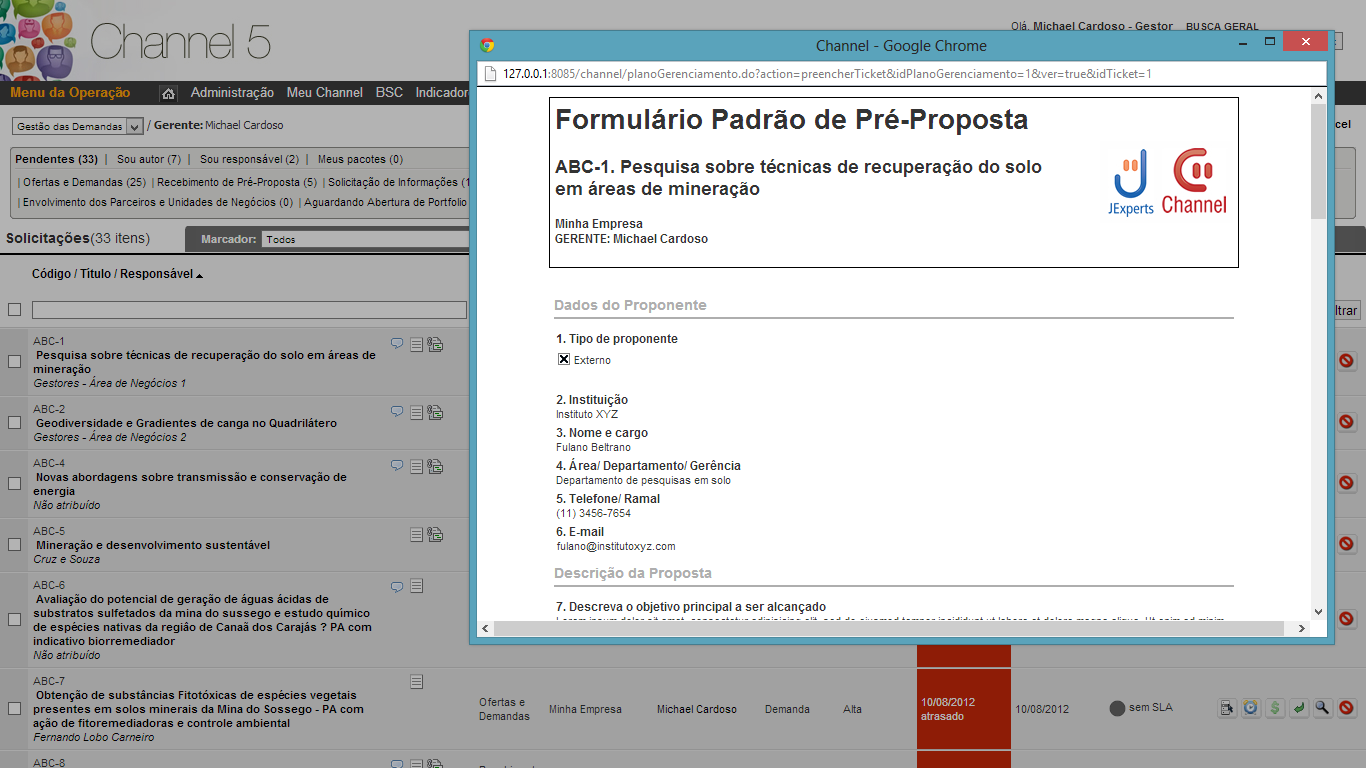Open attachments icon for ABC-1 row
1366x768 pixels.
pos(435,344)
